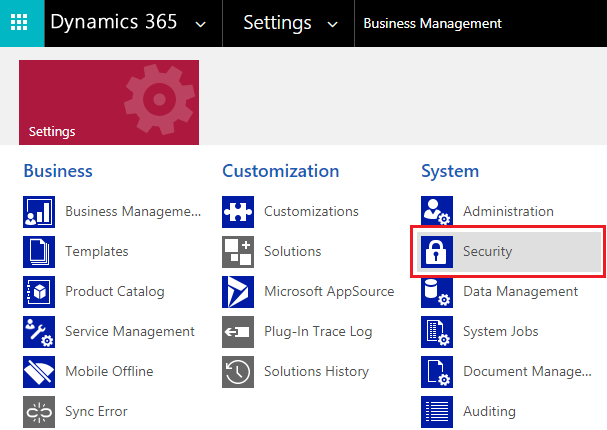Viewport: 607px width, 430px height.
Task: Click the Customization group heading
Action: pos(281,171)
